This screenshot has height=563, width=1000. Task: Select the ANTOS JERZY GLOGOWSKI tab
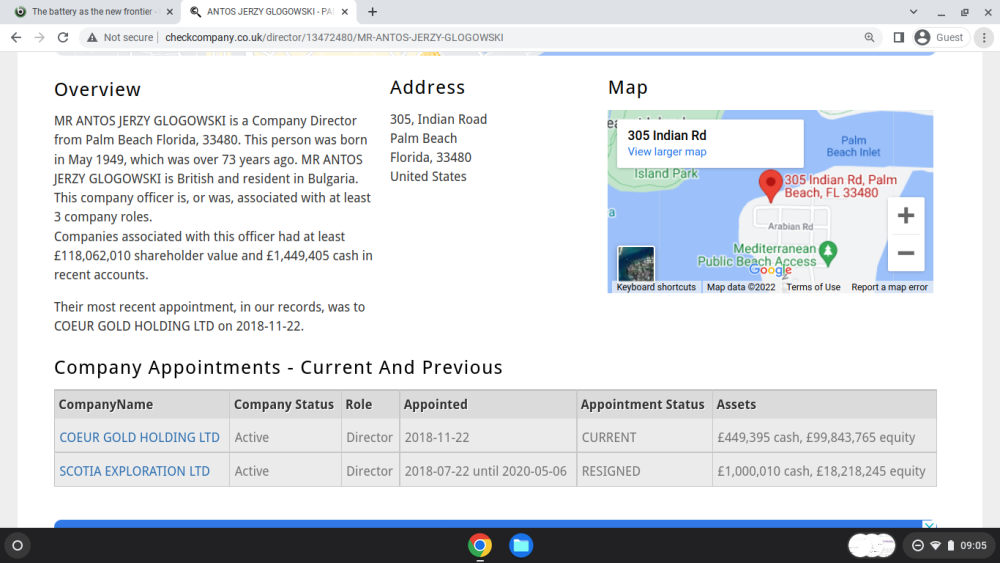point(268,11)
